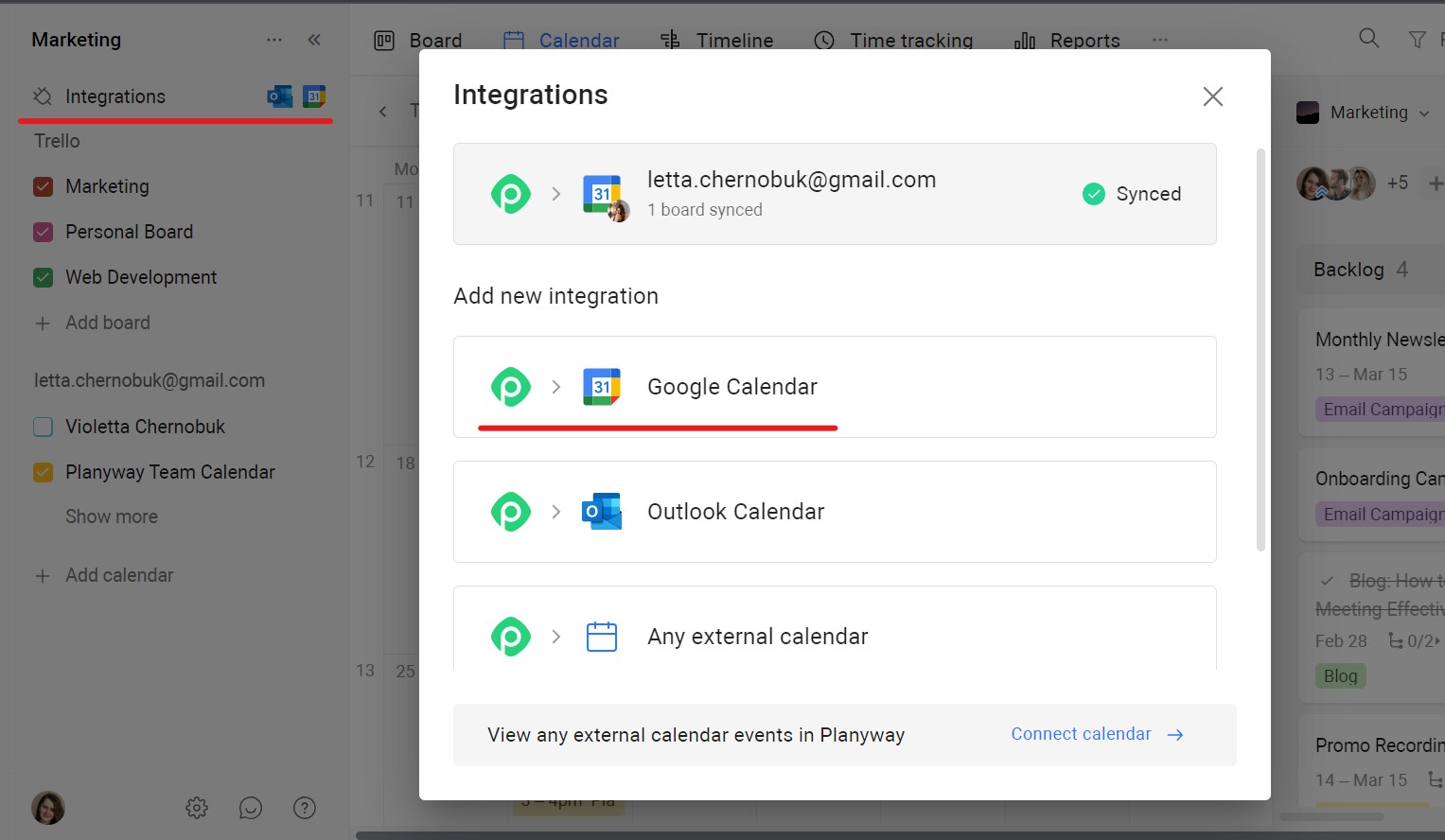Toggle the Marketing board checkbox

click(x=43, y=186)
